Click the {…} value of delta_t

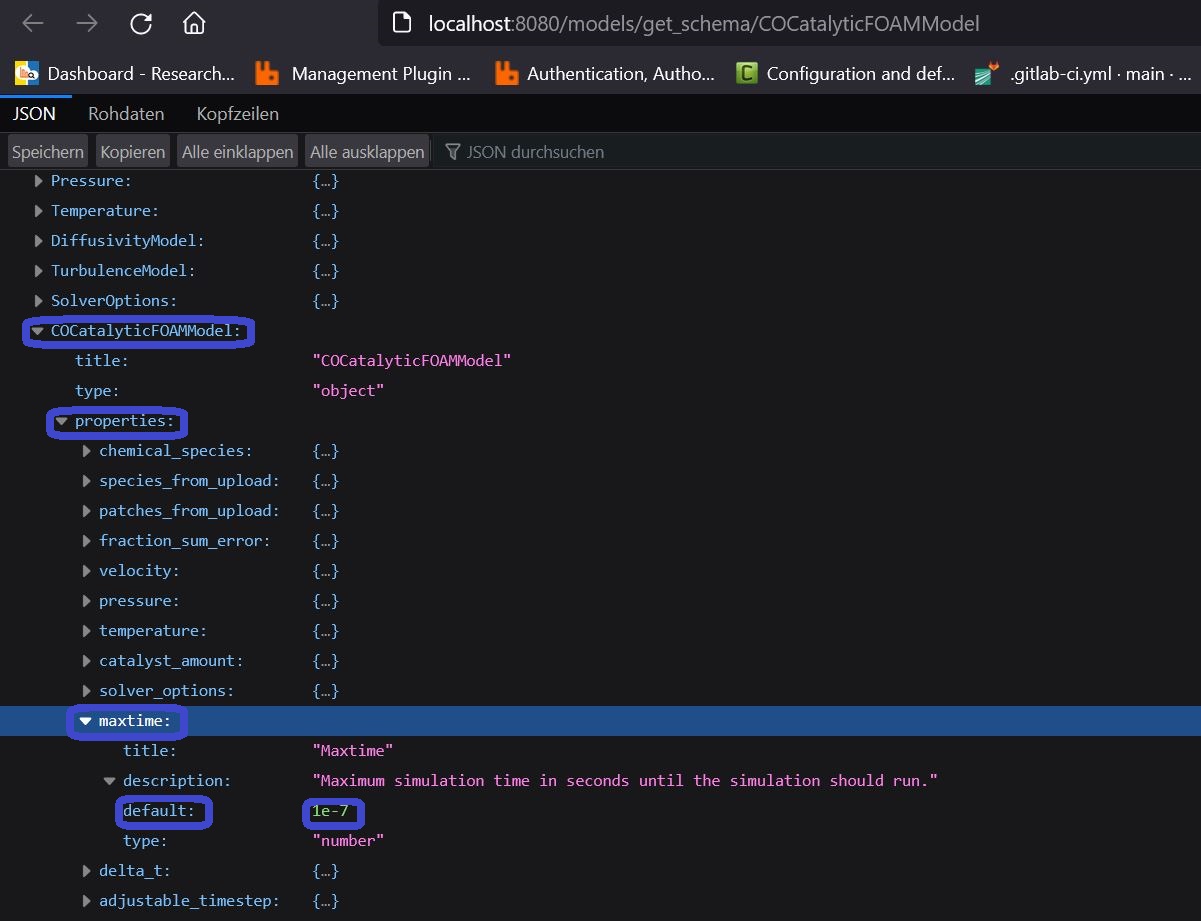tap(326, 871)
